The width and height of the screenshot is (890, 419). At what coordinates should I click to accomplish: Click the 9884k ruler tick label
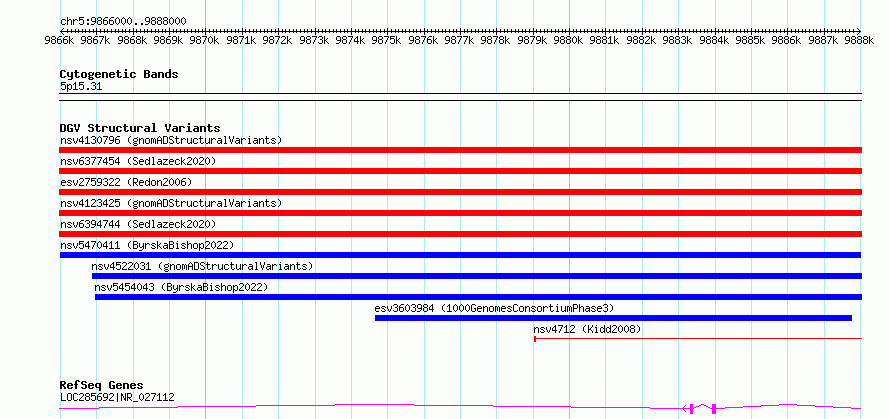(x=715, y=40)
